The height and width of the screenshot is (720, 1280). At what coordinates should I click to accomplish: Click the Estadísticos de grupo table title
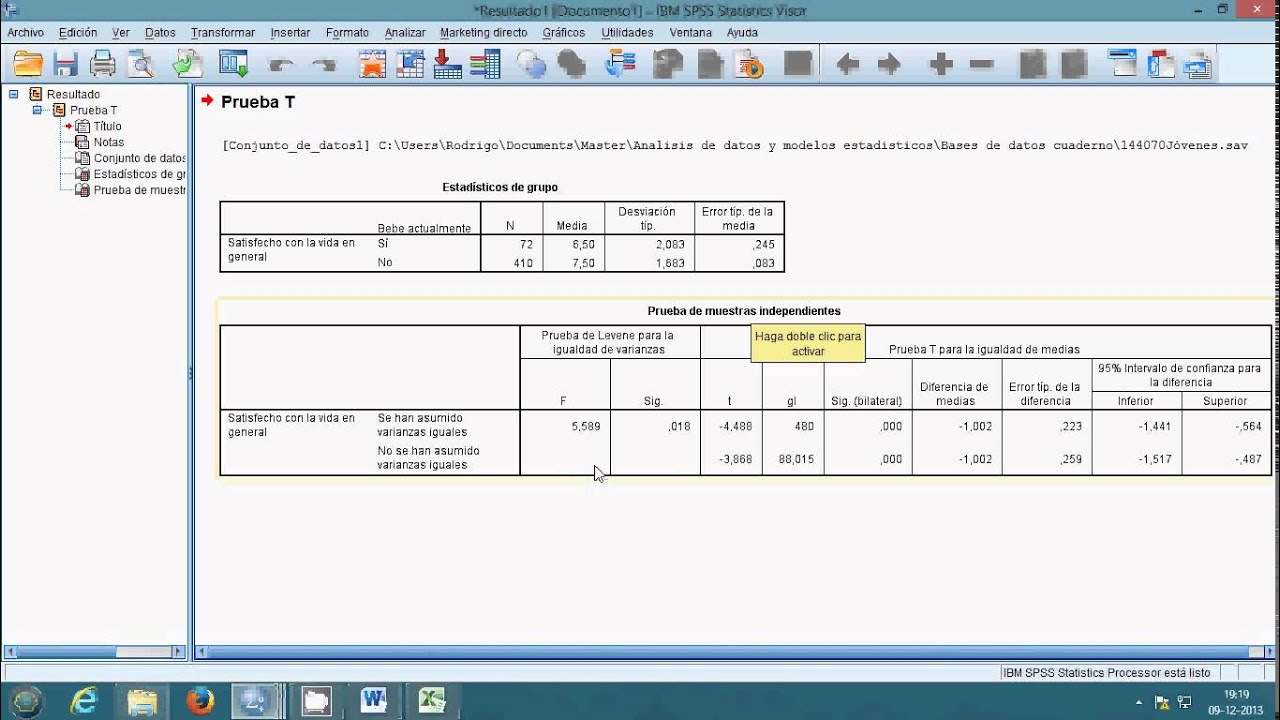click(500, 187)
